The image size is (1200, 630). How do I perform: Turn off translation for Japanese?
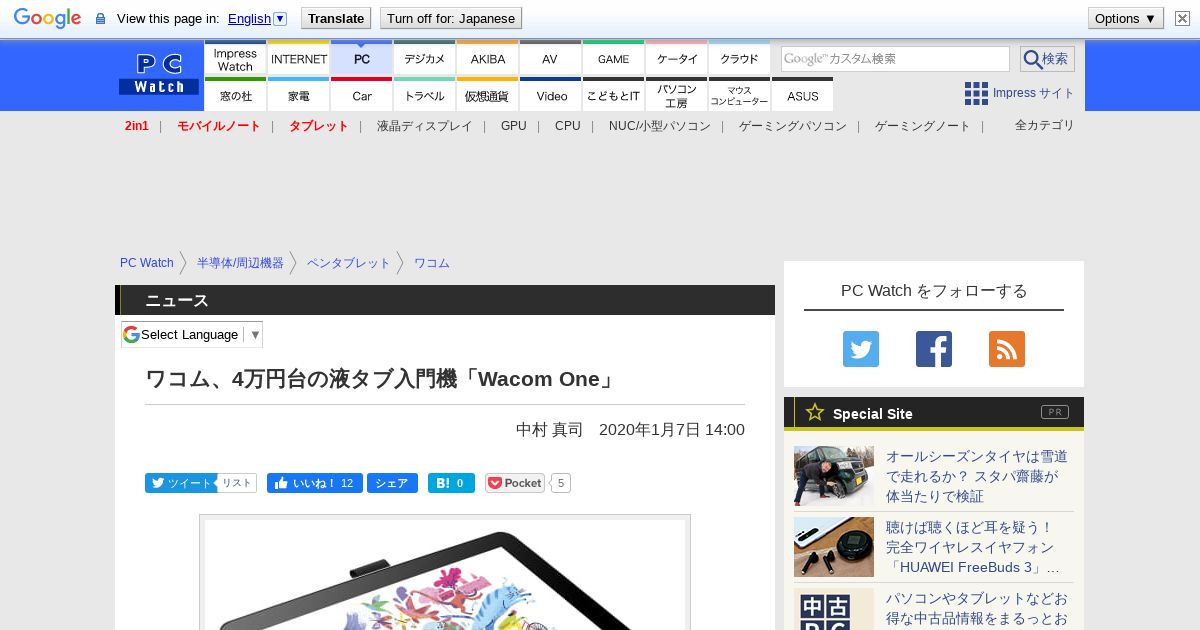(x=451, y=18)
